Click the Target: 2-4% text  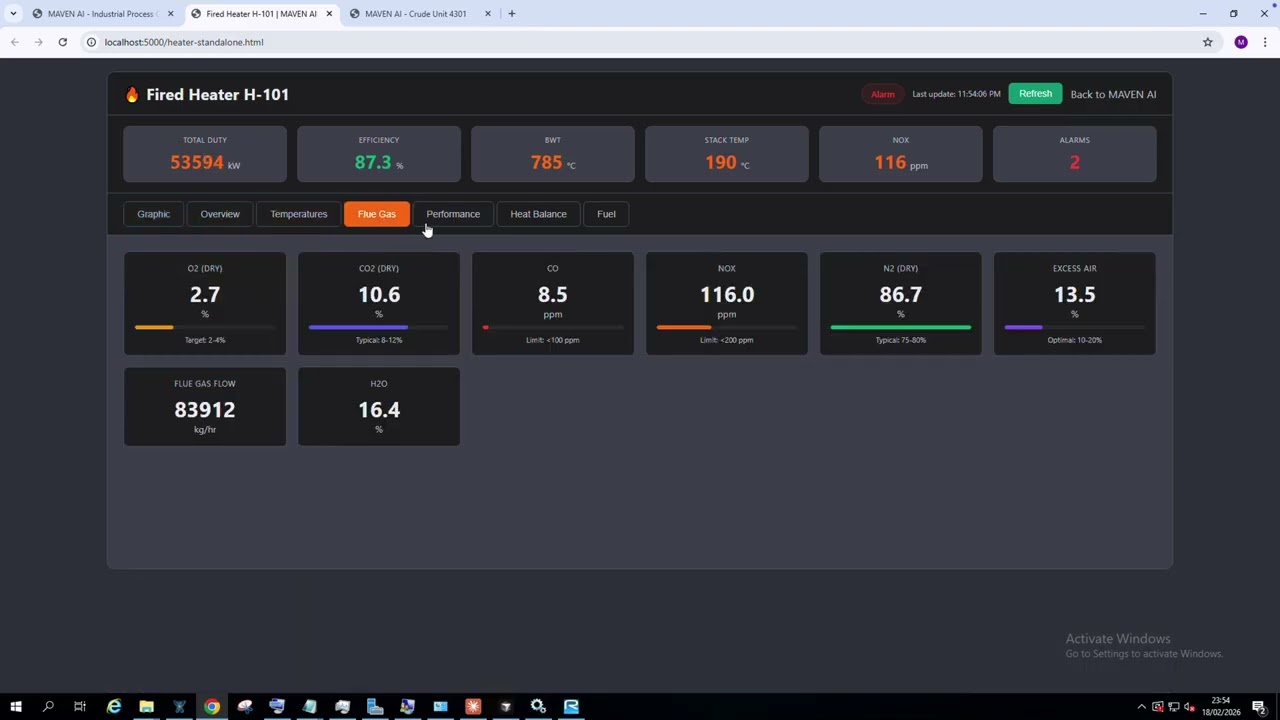pos(205,340)
